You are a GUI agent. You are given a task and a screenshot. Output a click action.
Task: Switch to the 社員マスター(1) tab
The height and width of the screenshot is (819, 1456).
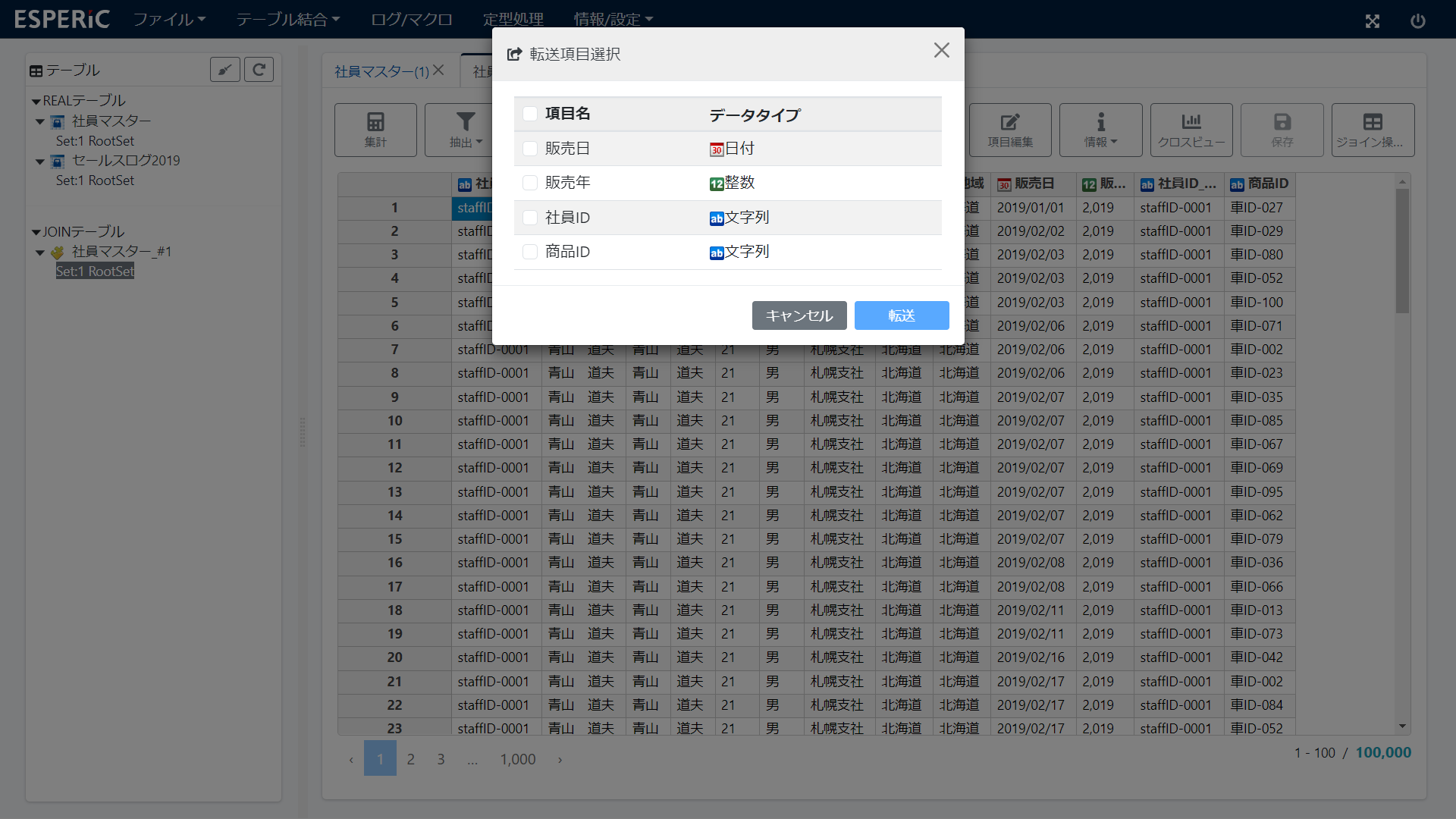pyautogui.click(x=381, y=71)
